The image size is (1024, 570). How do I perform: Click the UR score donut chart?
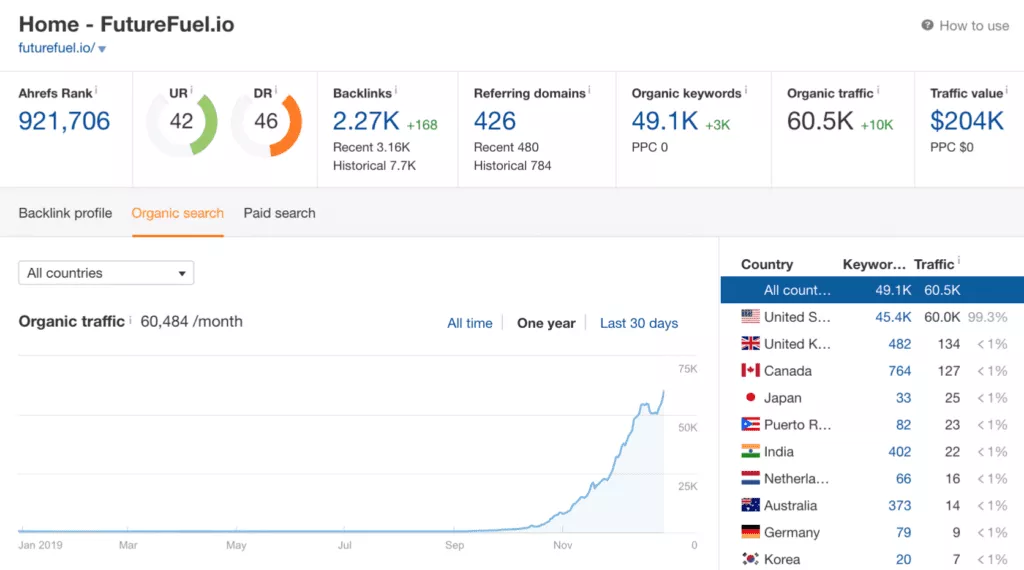182,122
